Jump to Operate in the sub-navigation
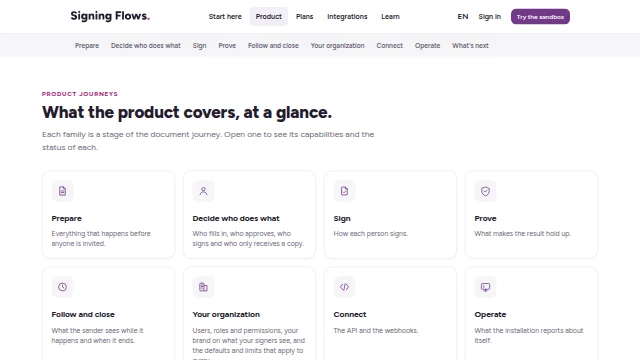The image size is (640, 360). pyautogui.click(x=427, y=46)
